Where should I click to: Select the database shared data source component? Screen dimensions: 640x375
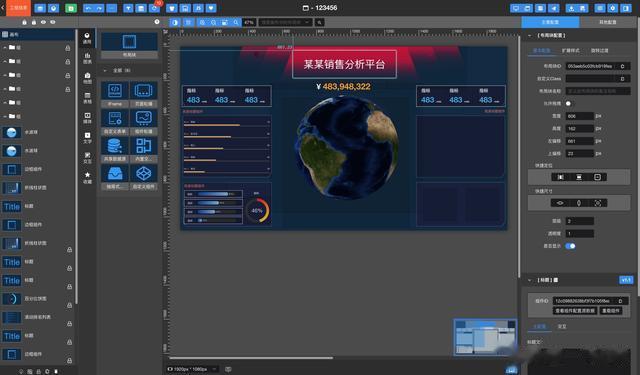[115, 149]
